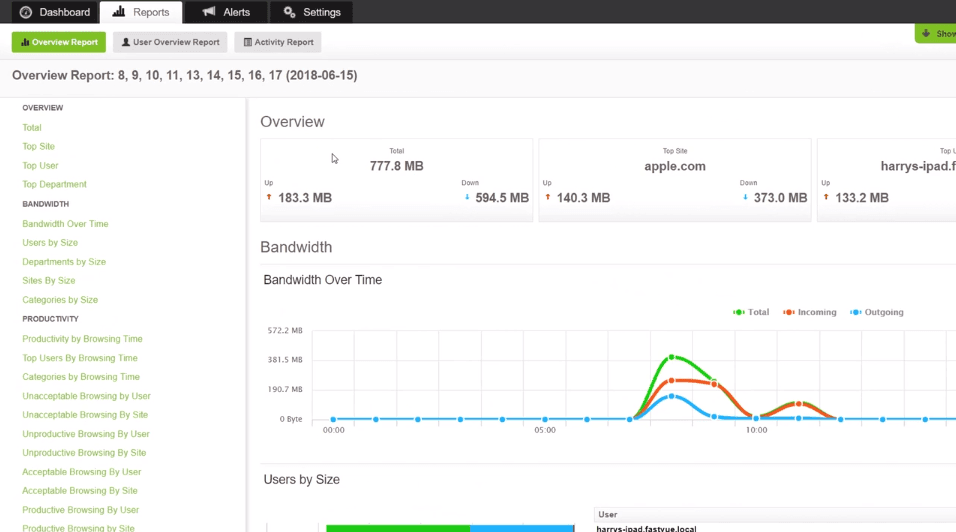The width and height of the screenshot is (956, 532).
Task: Open Categories by Browsing Time
Action: click(81, 377)
